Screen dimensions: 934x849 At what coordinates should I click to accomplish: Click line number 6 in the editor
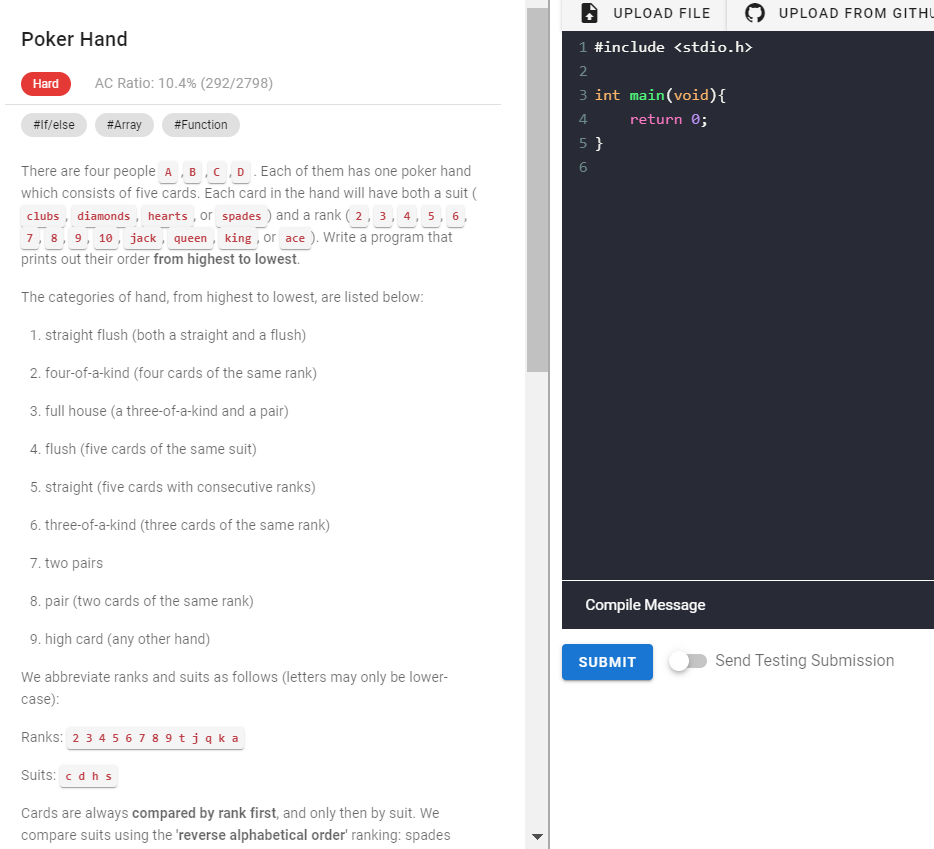[x=583, y=167]
